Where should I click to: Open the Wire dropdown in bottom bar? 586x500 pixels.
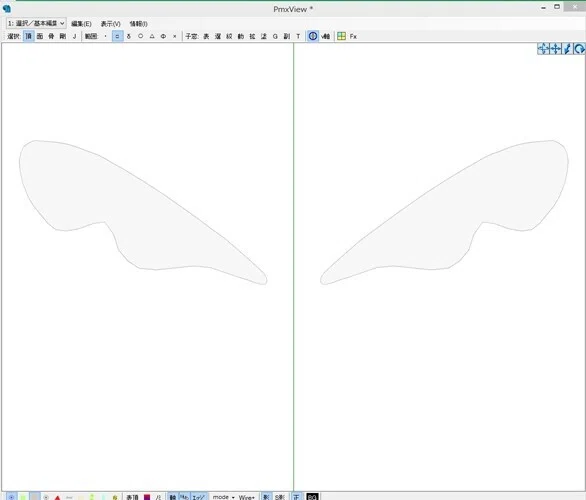click(247, 497)
